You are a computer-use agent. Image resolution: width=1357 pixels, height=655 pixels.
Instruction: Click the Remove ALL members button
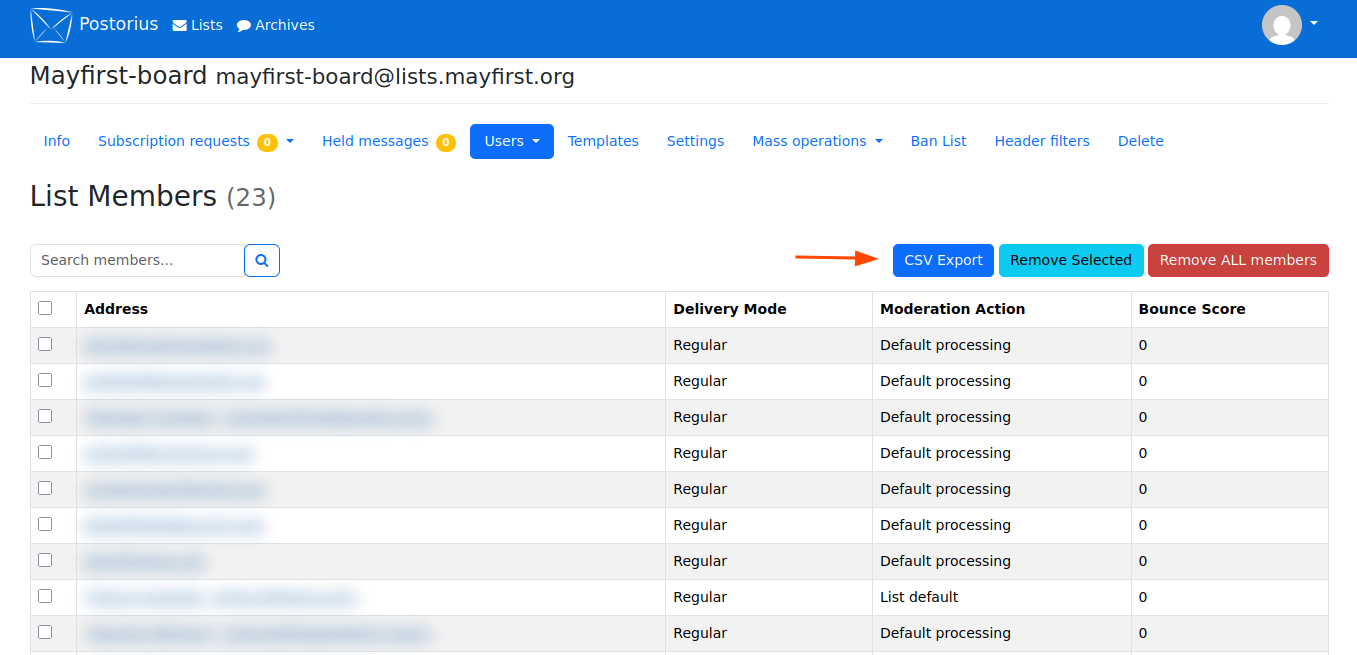point(1238,260)
